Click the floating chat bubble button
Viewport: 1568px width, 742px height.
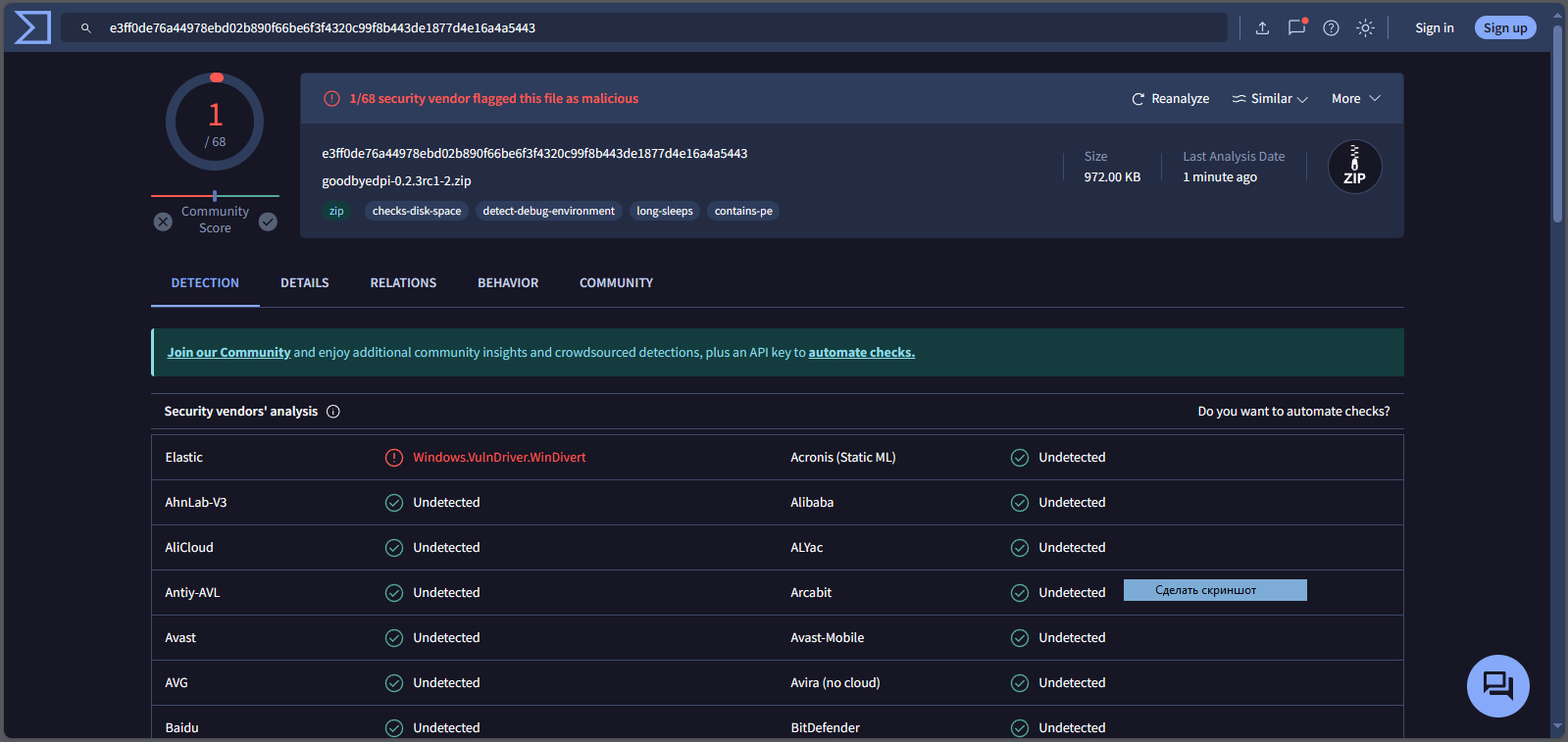click(x=1497, y=685)
